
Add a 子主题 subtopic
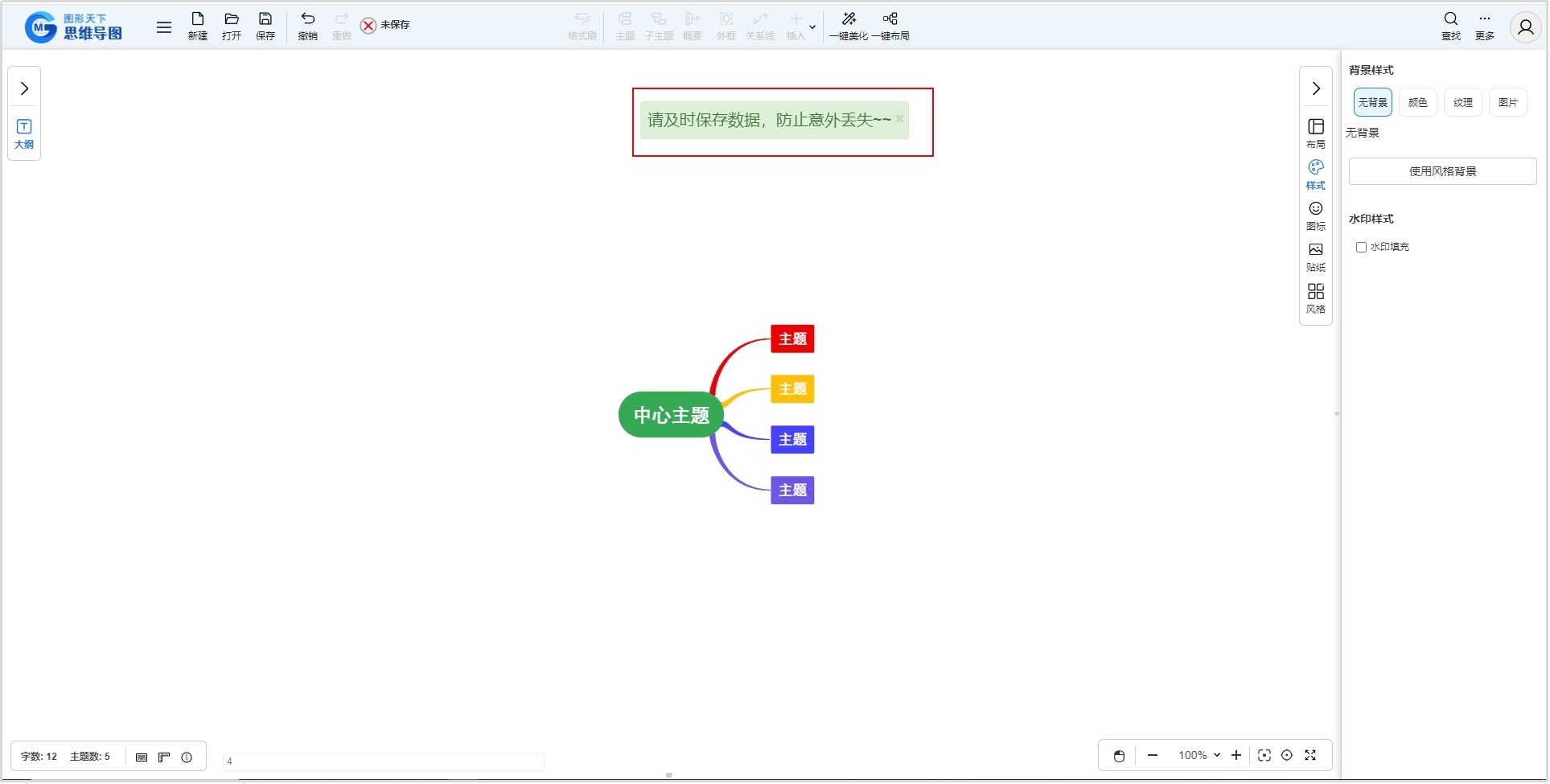[x=659, y=27]
